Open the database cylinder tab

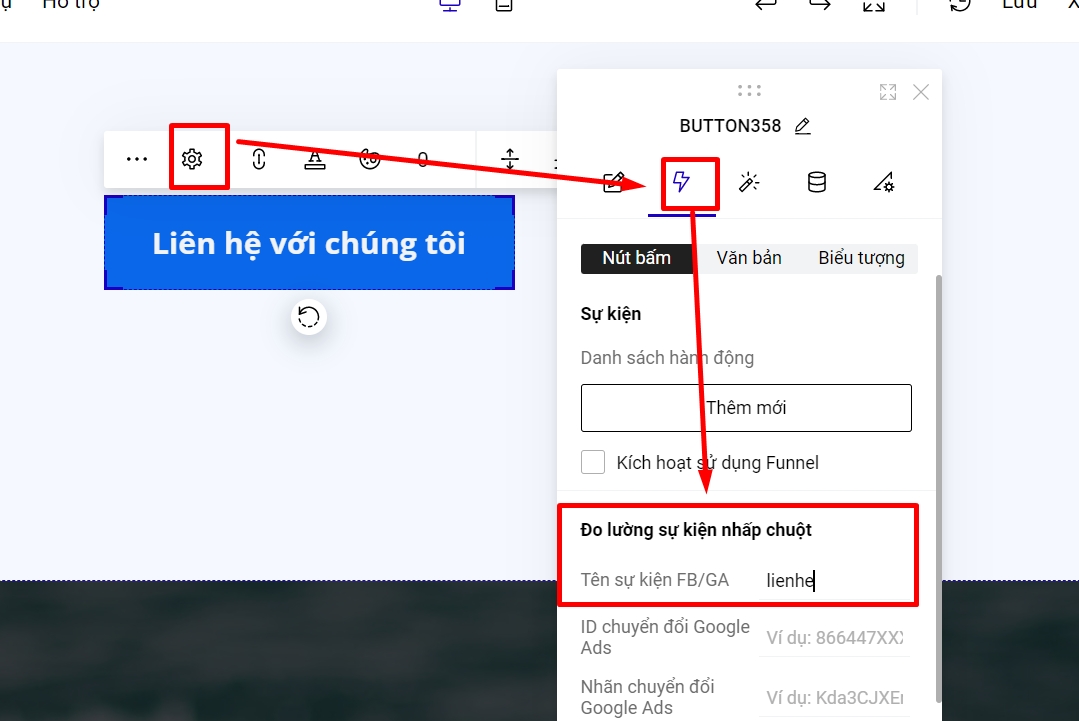tap(817, 182)
